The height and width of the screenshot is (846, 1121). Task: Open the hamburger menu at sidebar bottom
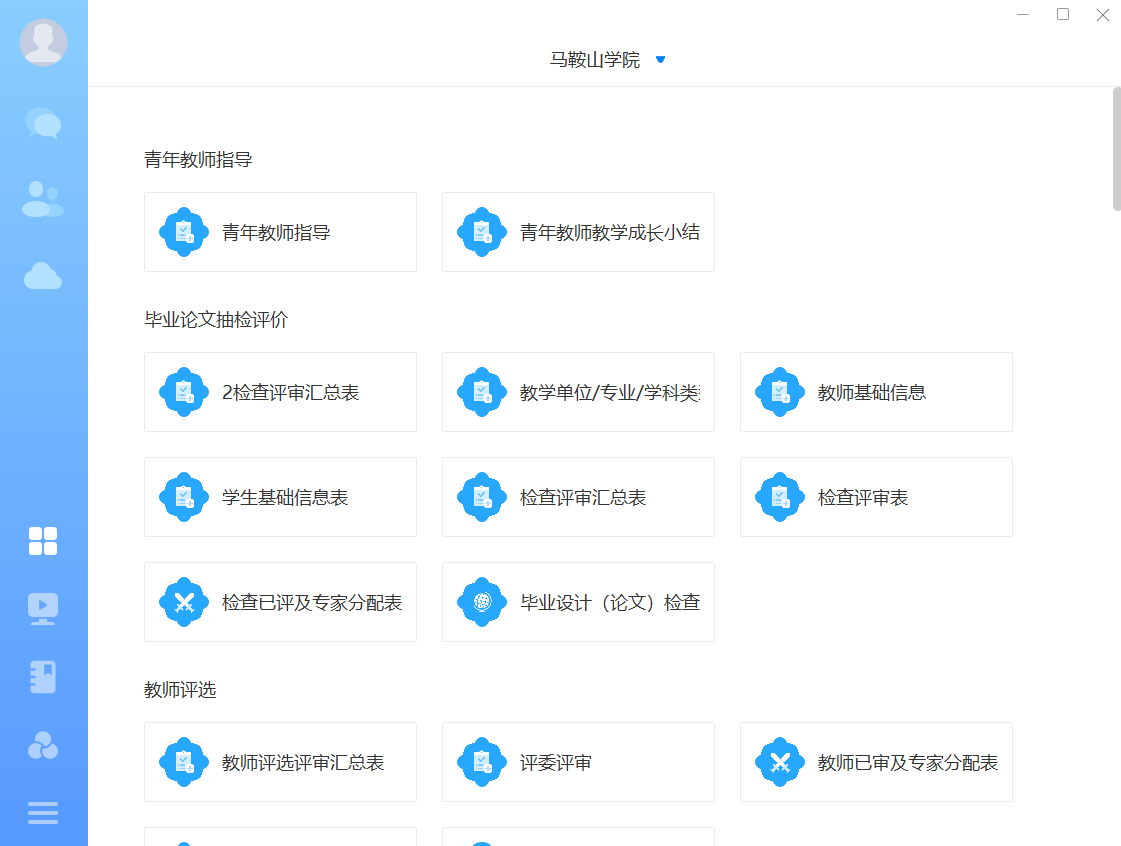coord(43,813)
